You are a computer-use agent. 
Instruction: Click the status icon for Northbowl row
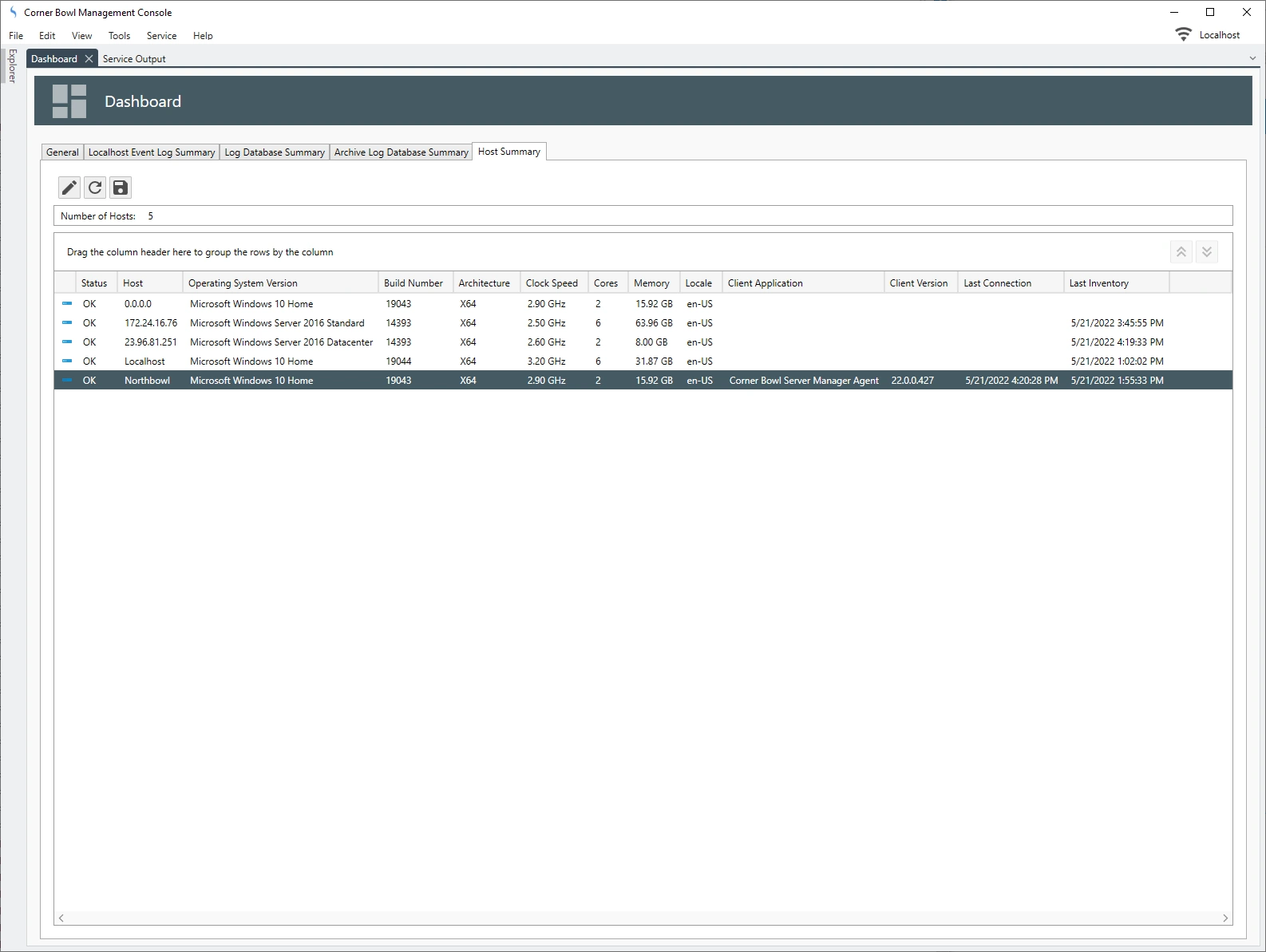tap(67, 381)
